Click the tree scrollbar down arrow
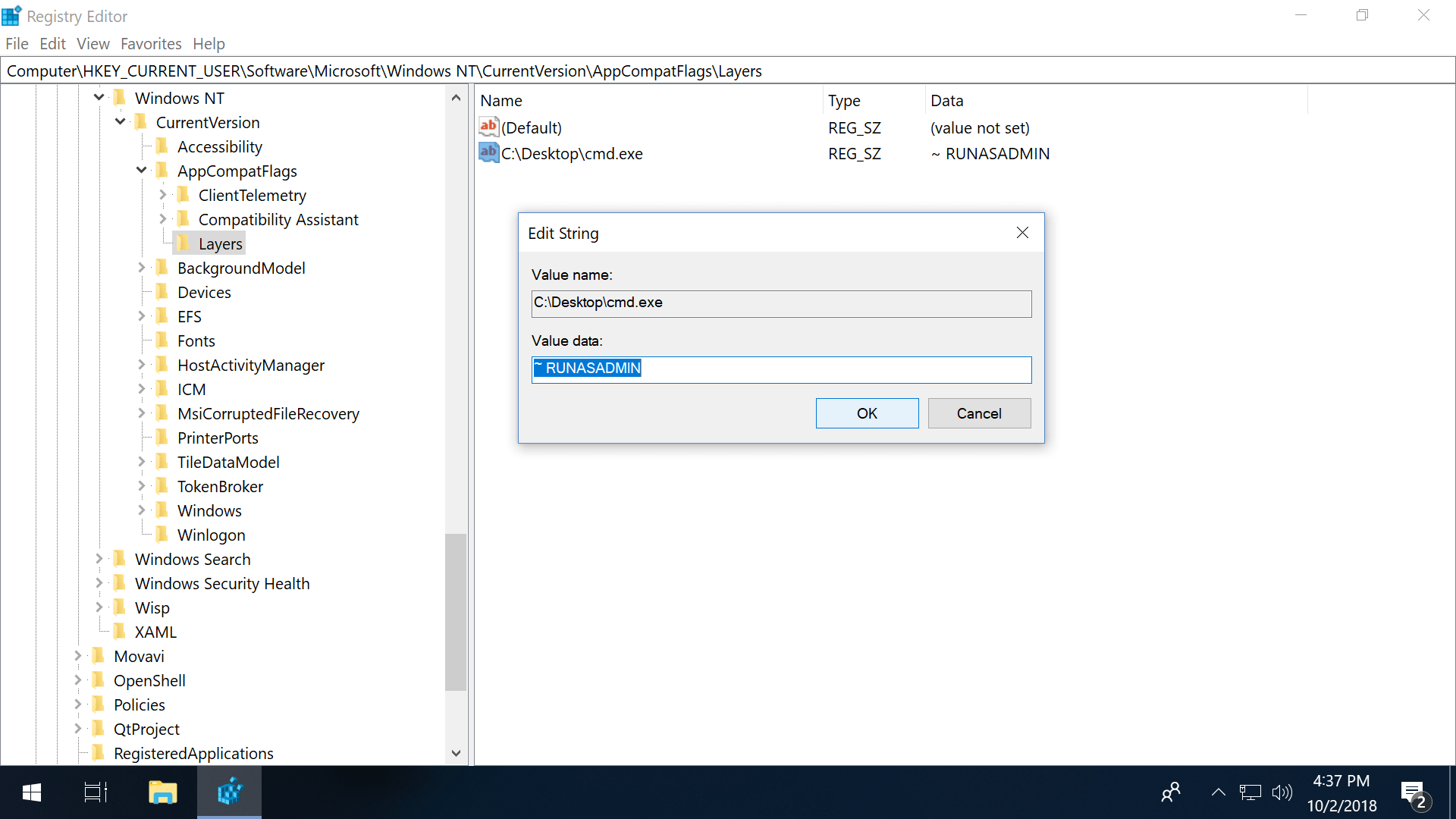 click(456, 753)
